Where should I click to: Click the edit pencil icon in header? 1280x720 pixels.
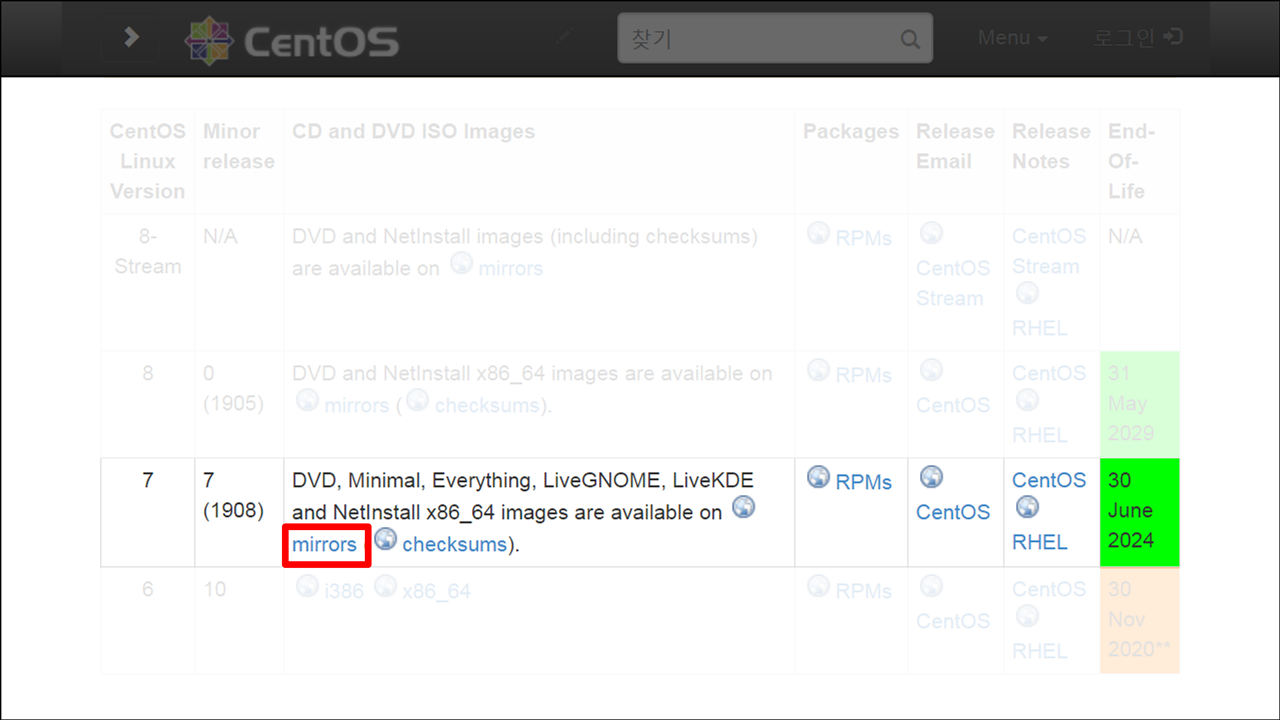point(565,38)
